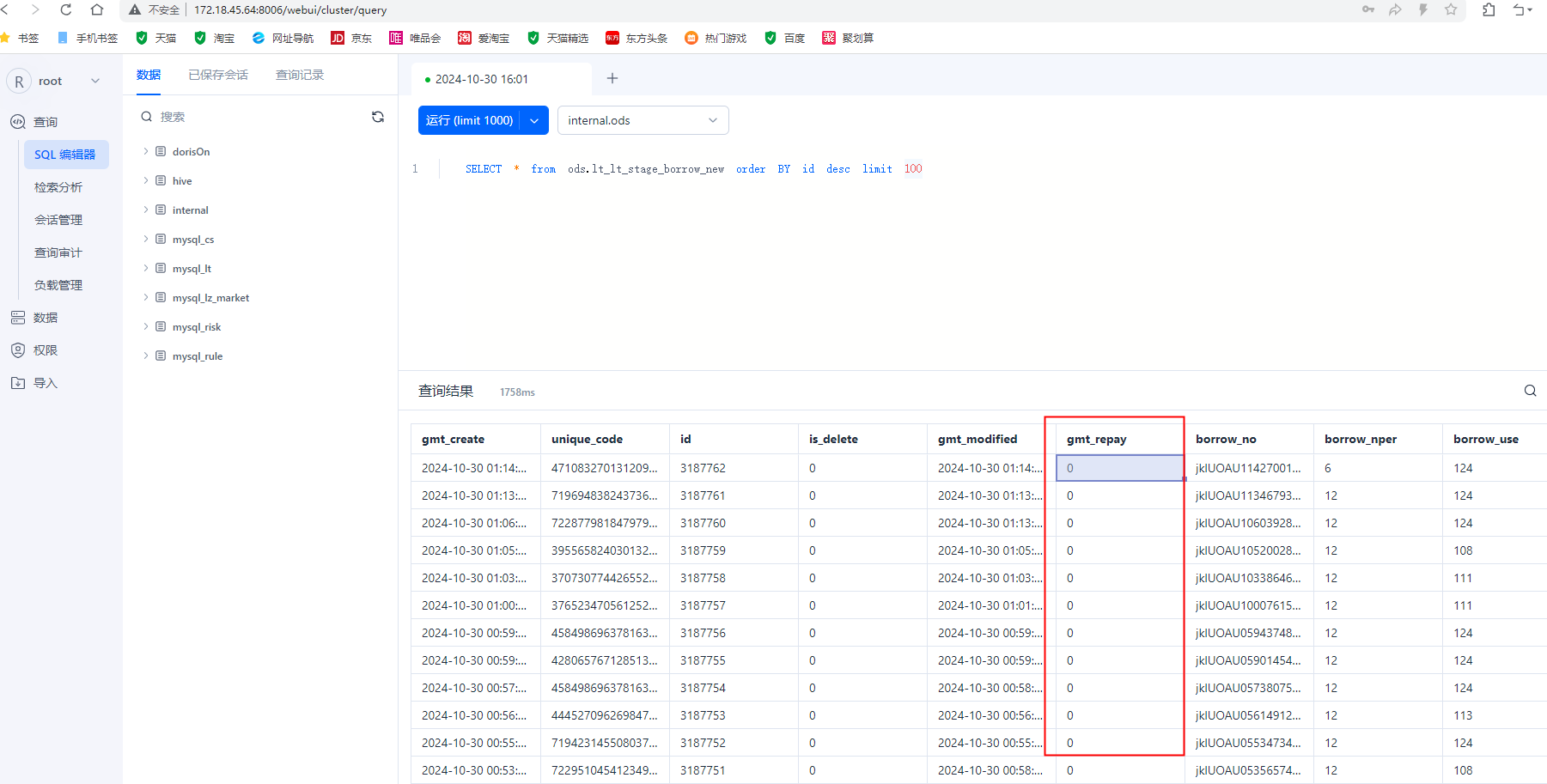Refresh the catalog list icon
Screen dimensions: 1547x784
click(378, 117)
